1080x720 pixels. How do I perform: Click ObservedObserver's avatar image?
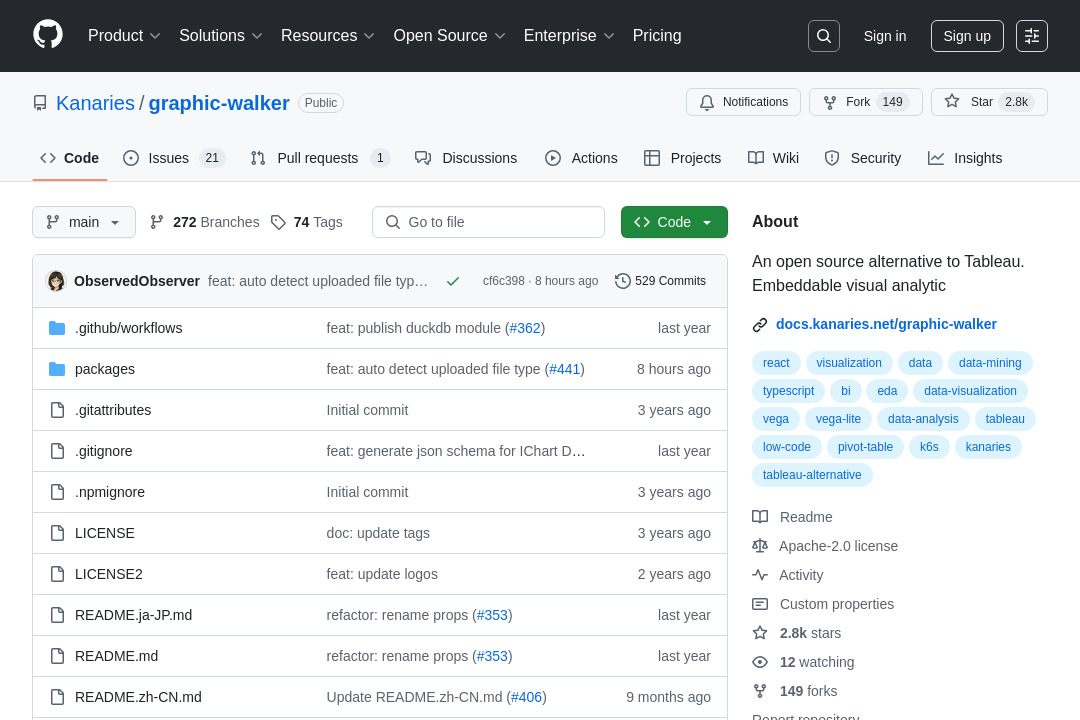pos(56,281)
